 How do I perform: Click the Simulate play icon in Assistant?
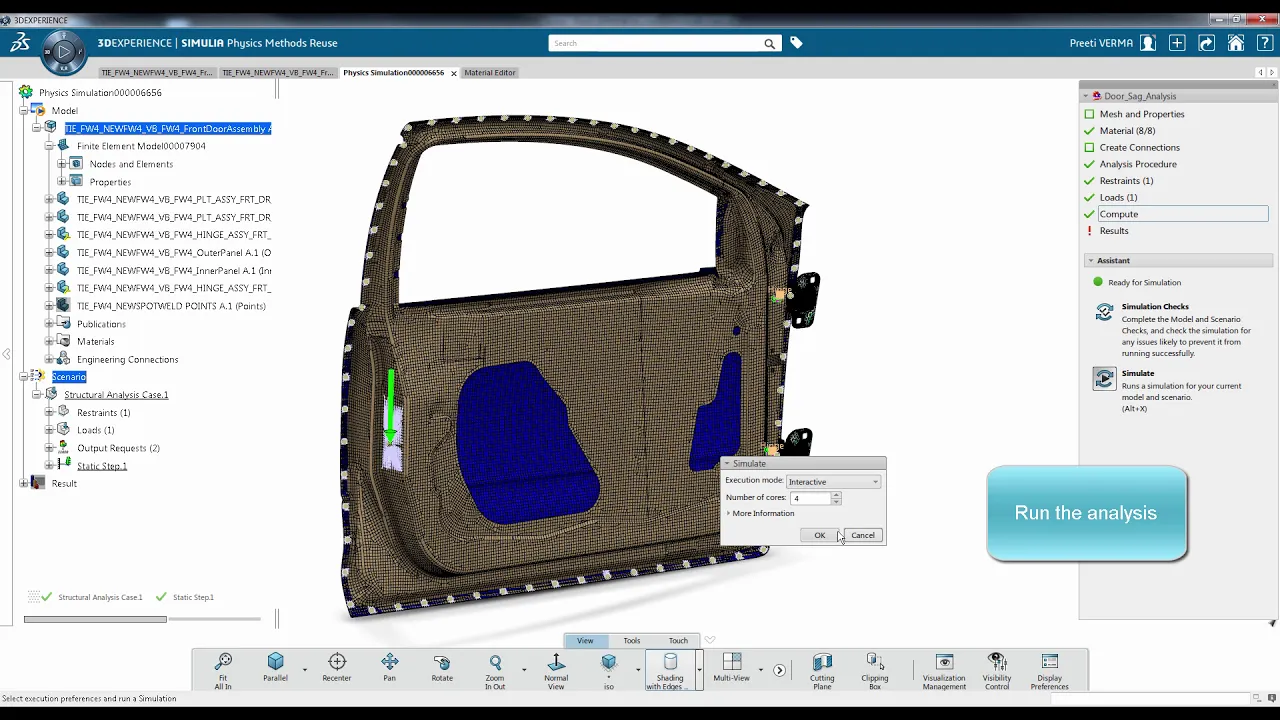coord(1104,379)
